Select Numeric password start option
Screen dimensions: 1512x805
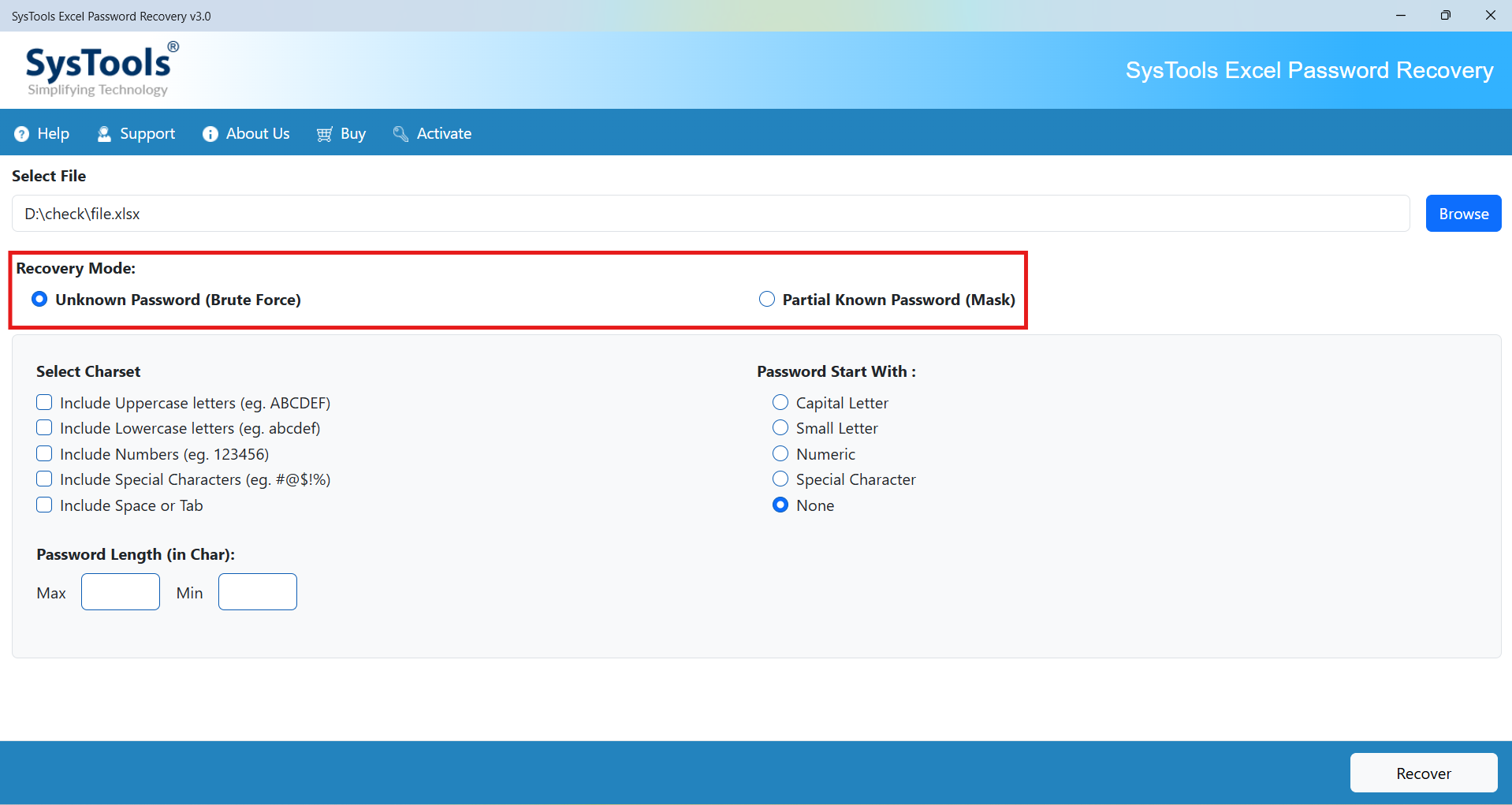(780, 454)
